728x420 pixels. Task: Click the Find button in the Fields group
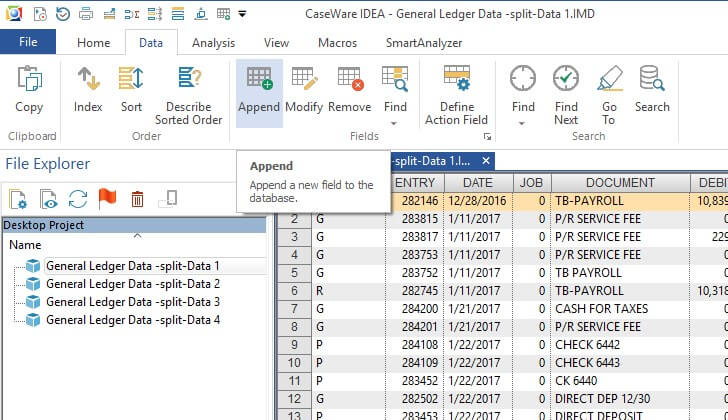tap(395, 89)
